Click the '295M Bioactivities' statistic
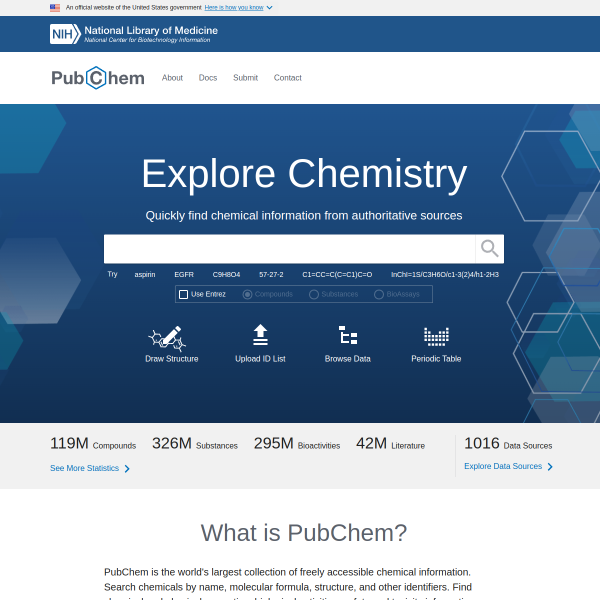600x600 pixels. point(297,444)
